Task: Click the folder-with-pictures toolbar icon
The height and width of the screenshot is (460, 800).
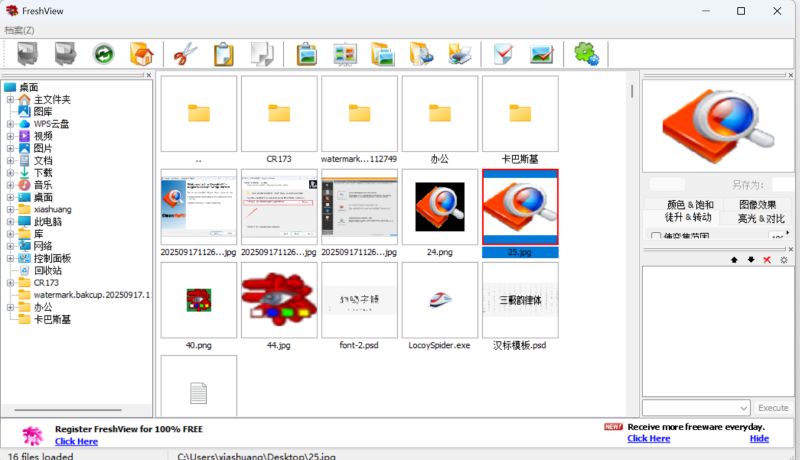Action: point(383,54)
